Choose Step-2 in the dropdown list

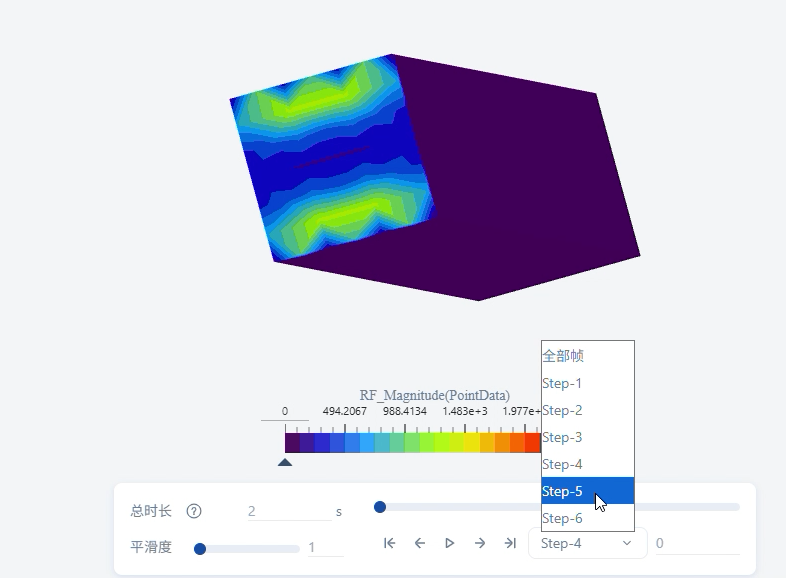tap(587, 411)
